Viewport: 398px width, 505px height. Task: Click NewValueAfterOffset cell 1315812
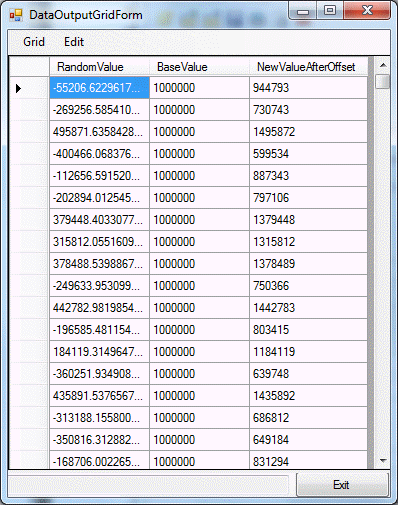coord(309,242)
